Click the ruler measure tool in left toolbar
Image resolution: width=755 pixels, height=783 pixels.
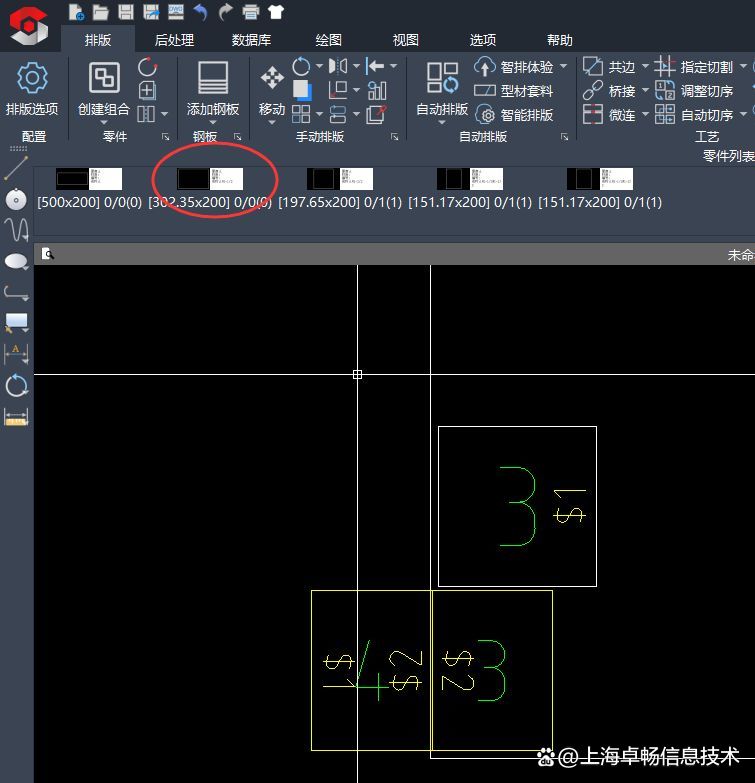click(x=16, y=417)
